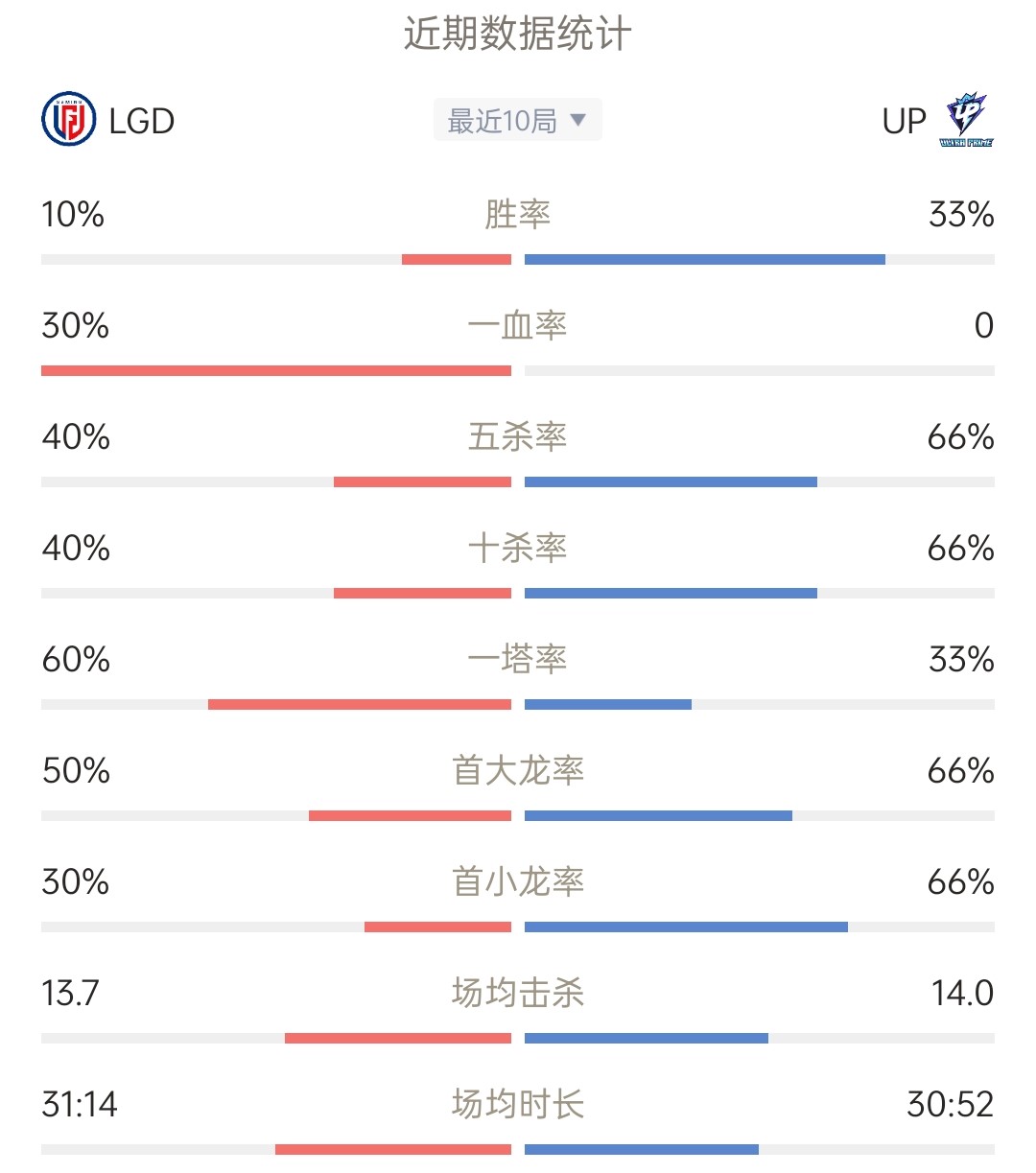Click the UP team name

(x=904, y=121)
